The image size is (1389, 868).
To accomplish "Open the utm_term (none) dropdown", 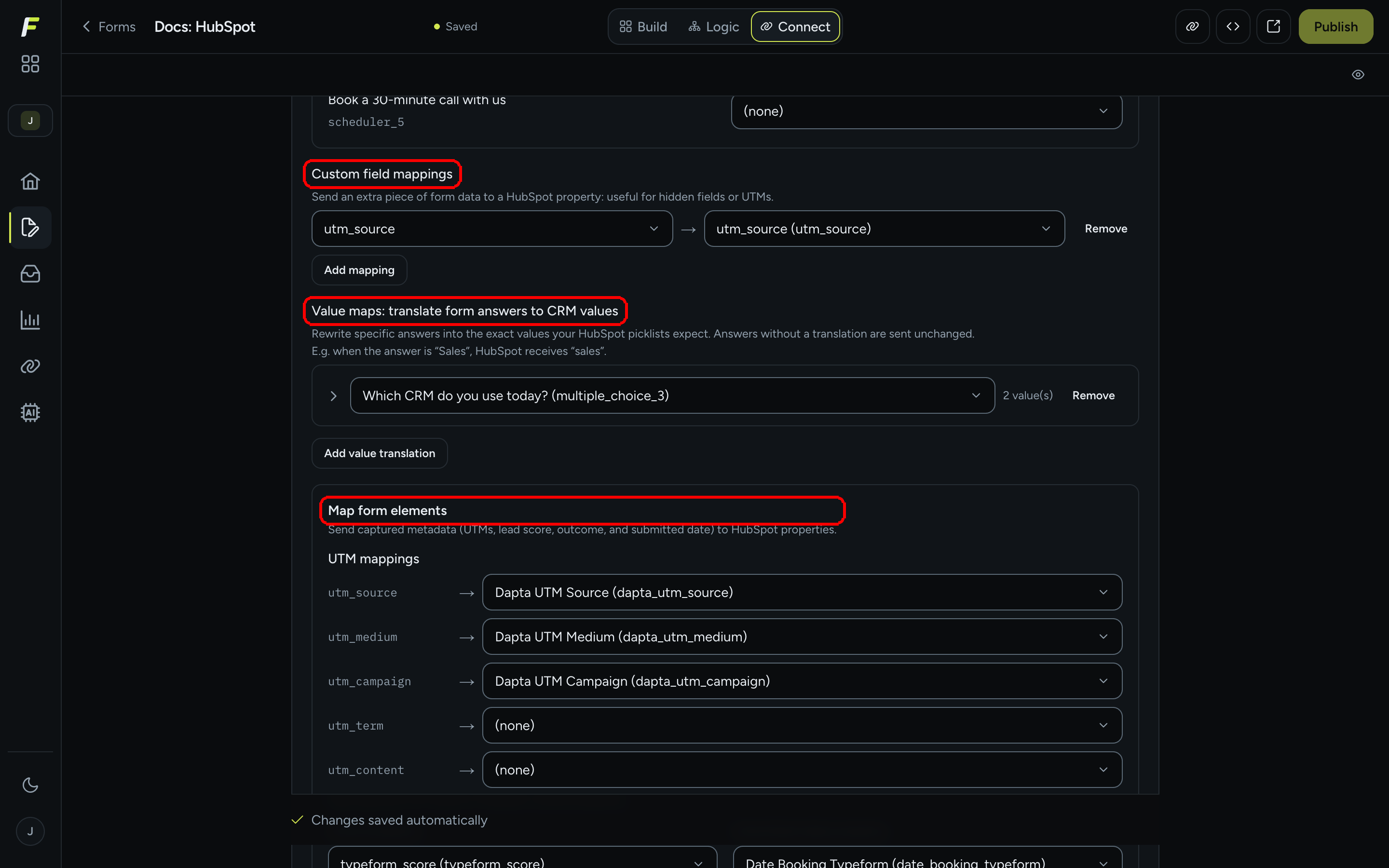I will (x=802, y=725).
